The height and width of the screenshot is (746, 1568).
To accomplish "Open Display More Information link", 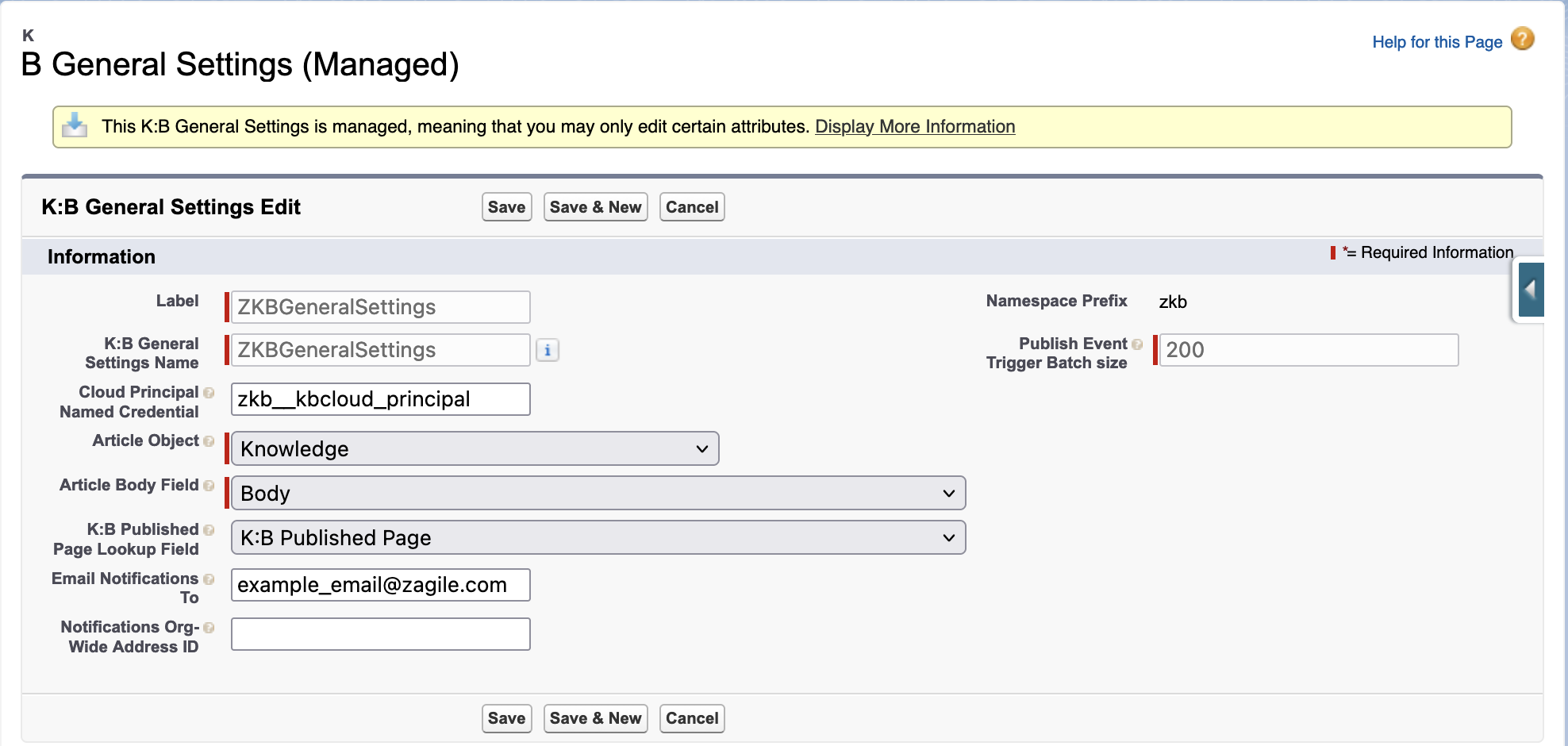I will 915,127.
